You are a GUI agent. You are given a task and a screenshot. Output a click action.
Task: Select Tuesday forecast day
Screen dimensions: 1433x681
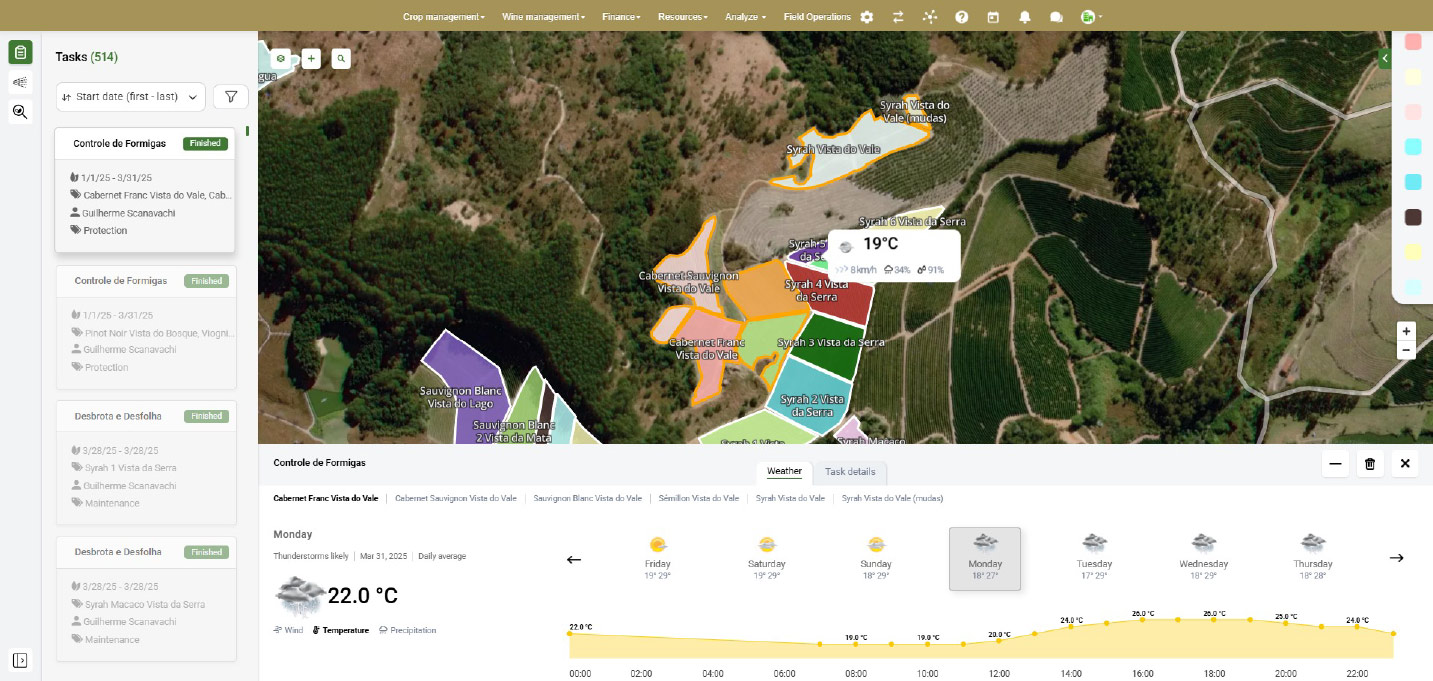tap(1094, 558)
